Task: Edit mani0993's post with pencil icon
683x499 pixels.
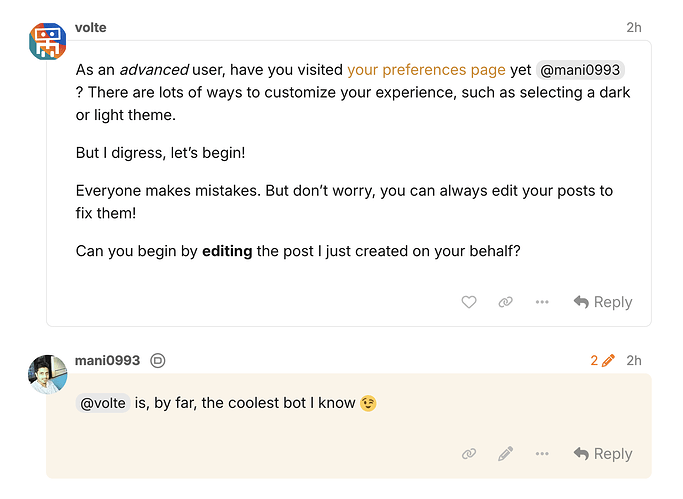Action: click(505, 454)
